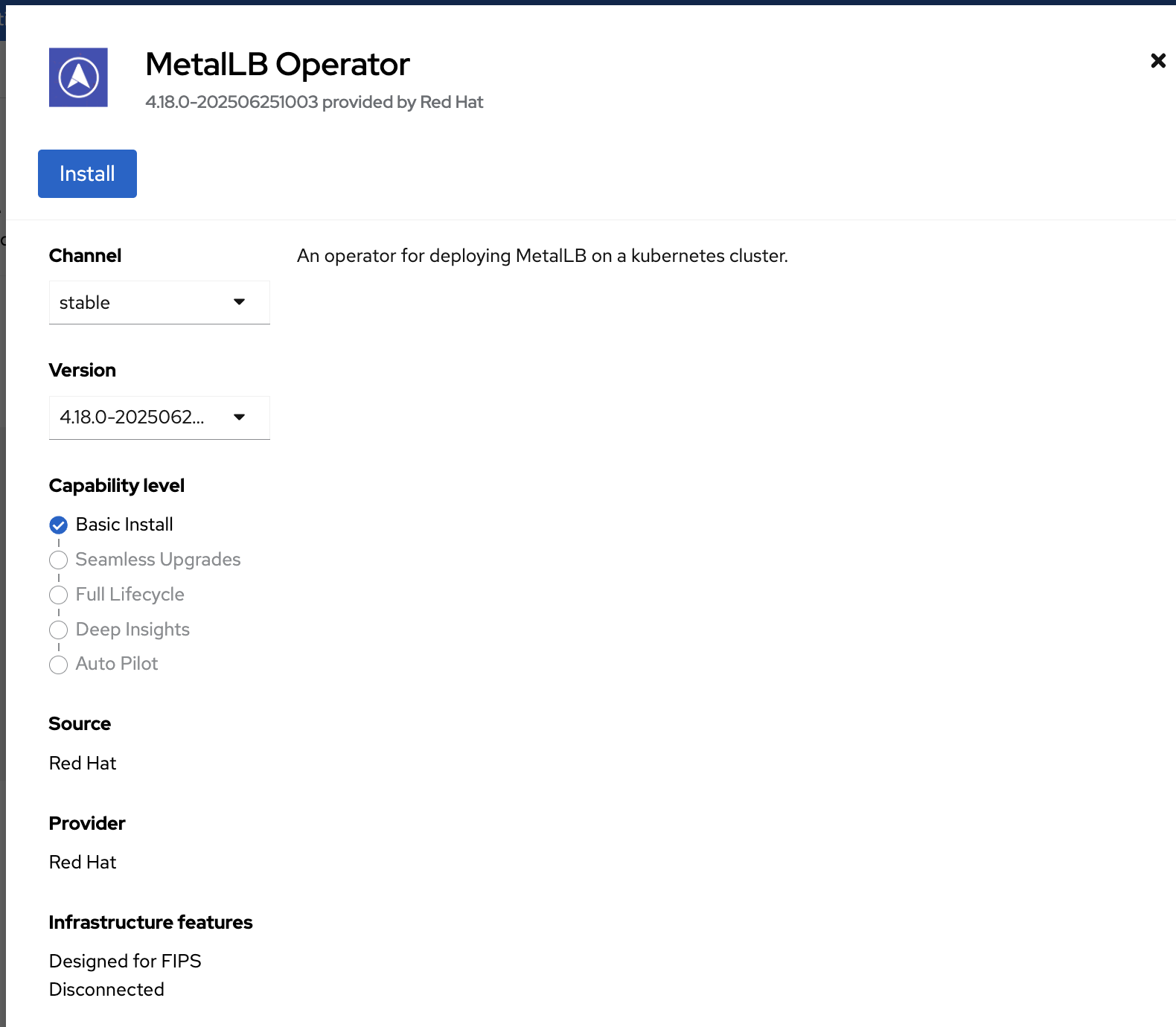Viewport: 1176px width, 1027px height.
Task: Click the Channel field label
Action: click(85, 256)
